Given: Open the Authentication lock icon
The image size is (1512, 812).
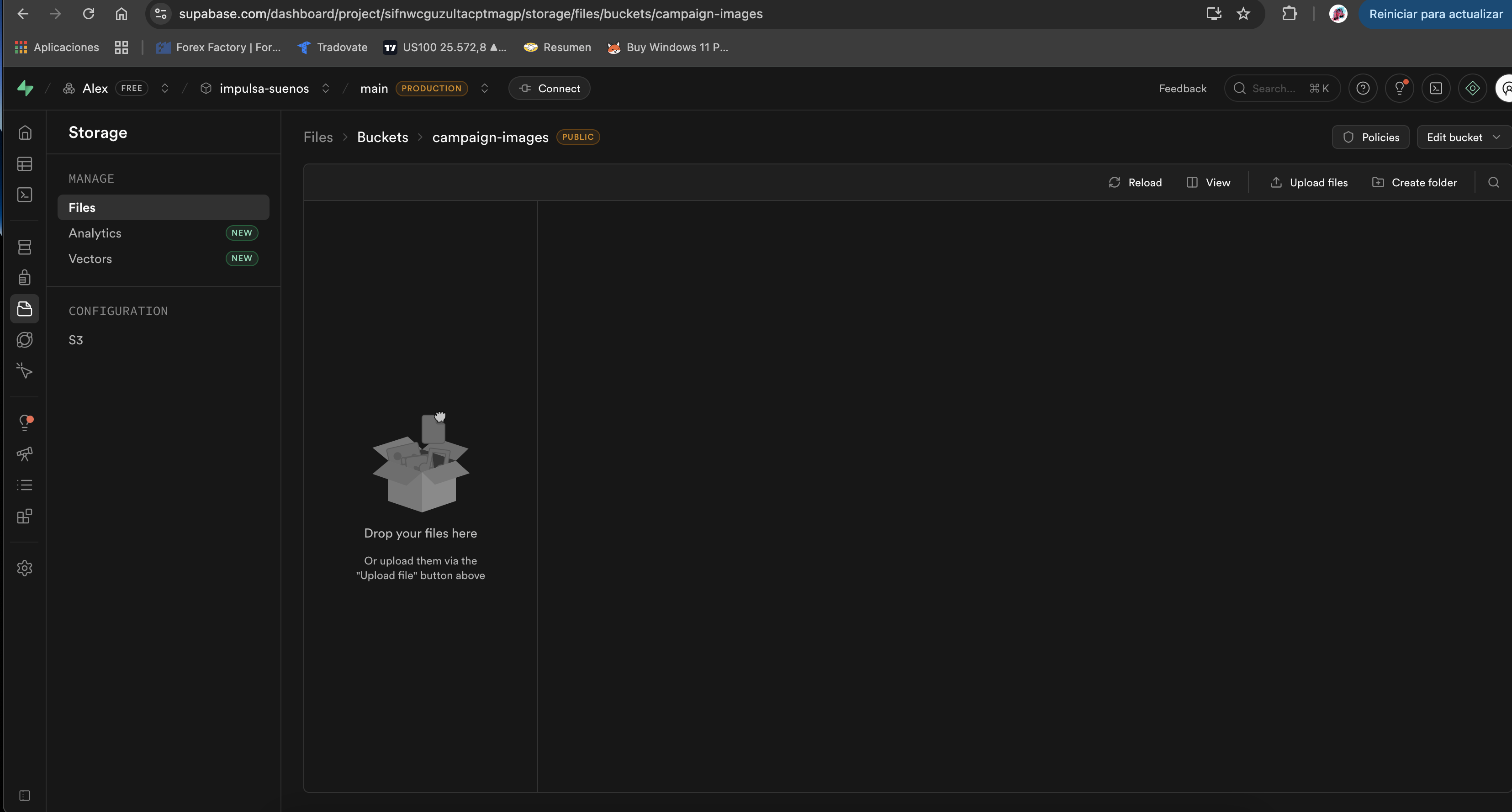Looking at the screenshot, I should pyautogui.click(x=25, y=278).
